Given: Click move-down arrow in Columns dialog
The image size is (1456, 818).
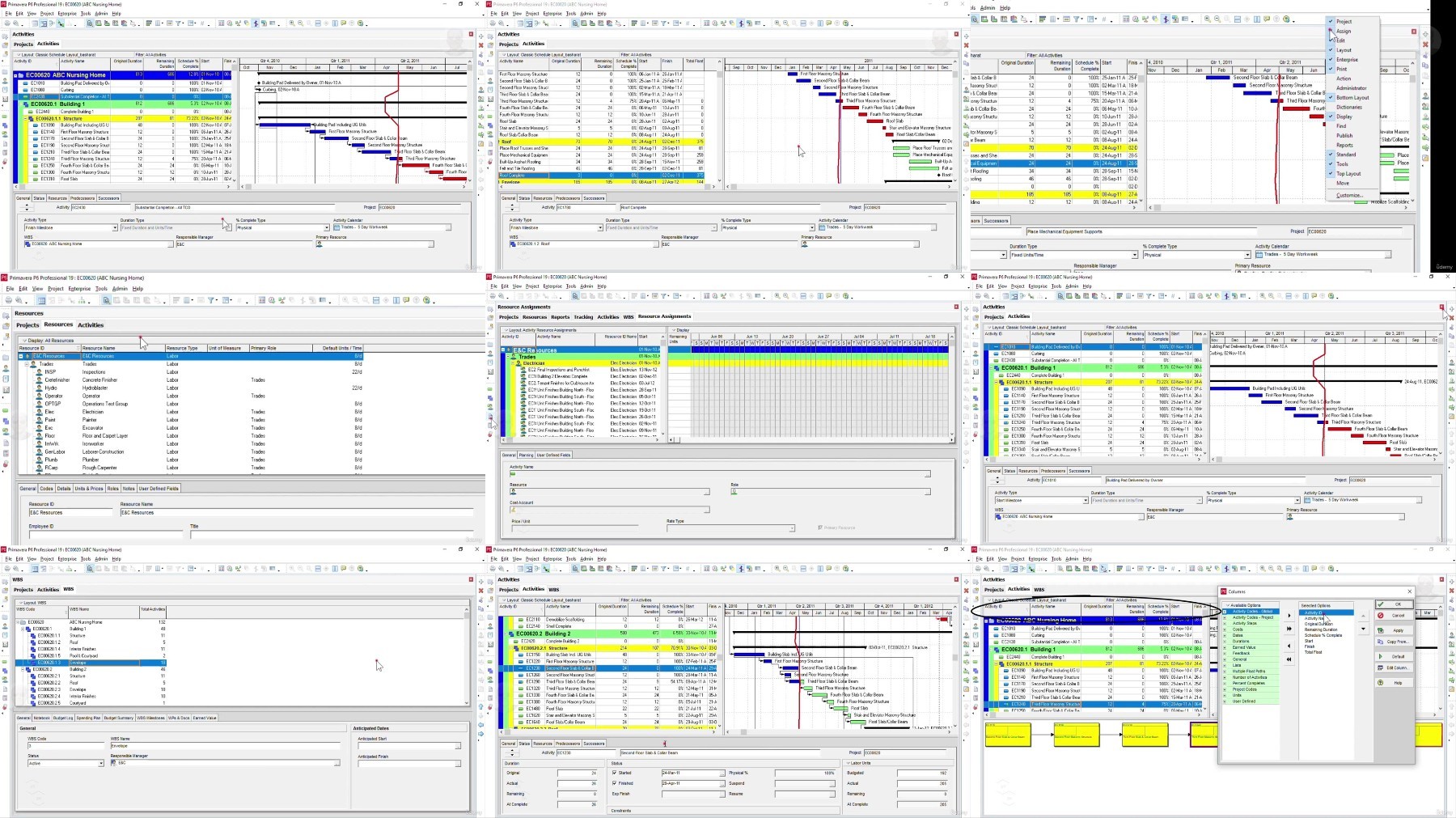Looking at the screenshot, I should [x=1363, y=629].
